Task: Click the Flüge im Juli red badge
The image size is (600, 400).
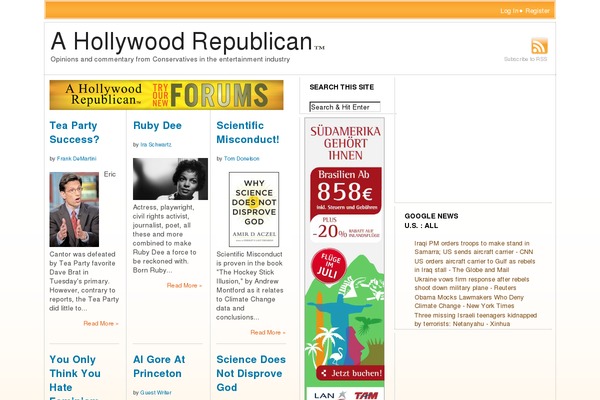Action: (328, 266)
